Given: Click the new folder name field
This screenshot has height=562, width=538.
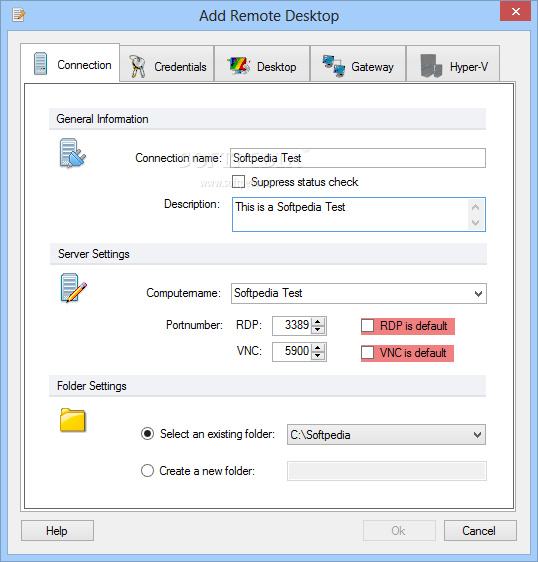Looking at the screenshot, I should click(x=387, y=471).
